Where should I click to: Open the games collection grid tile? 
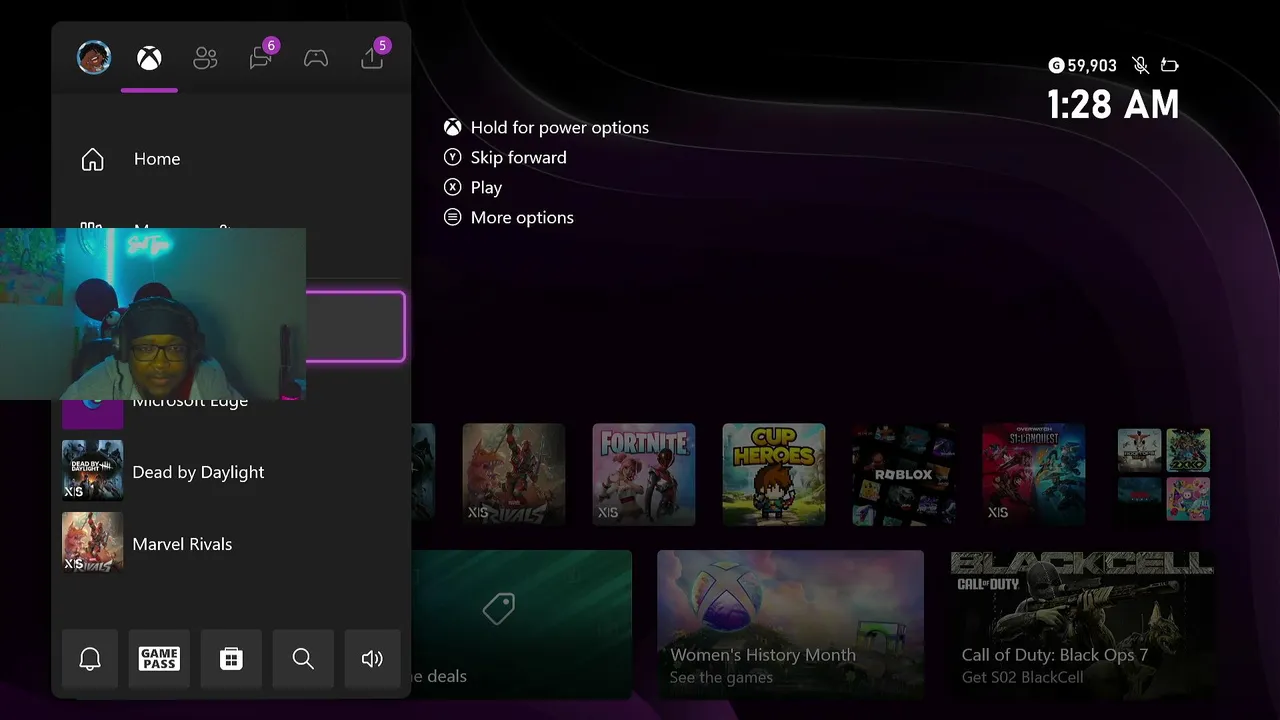[1164, 474]
